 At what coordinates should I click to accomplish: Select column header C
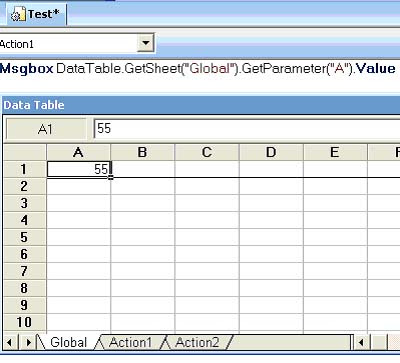[207, 152]
